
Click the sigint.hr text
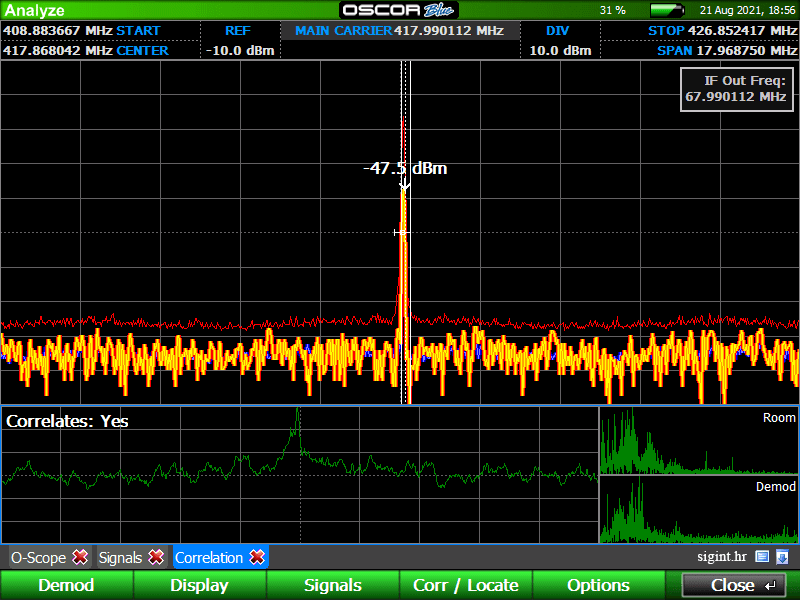coord(721,557)
